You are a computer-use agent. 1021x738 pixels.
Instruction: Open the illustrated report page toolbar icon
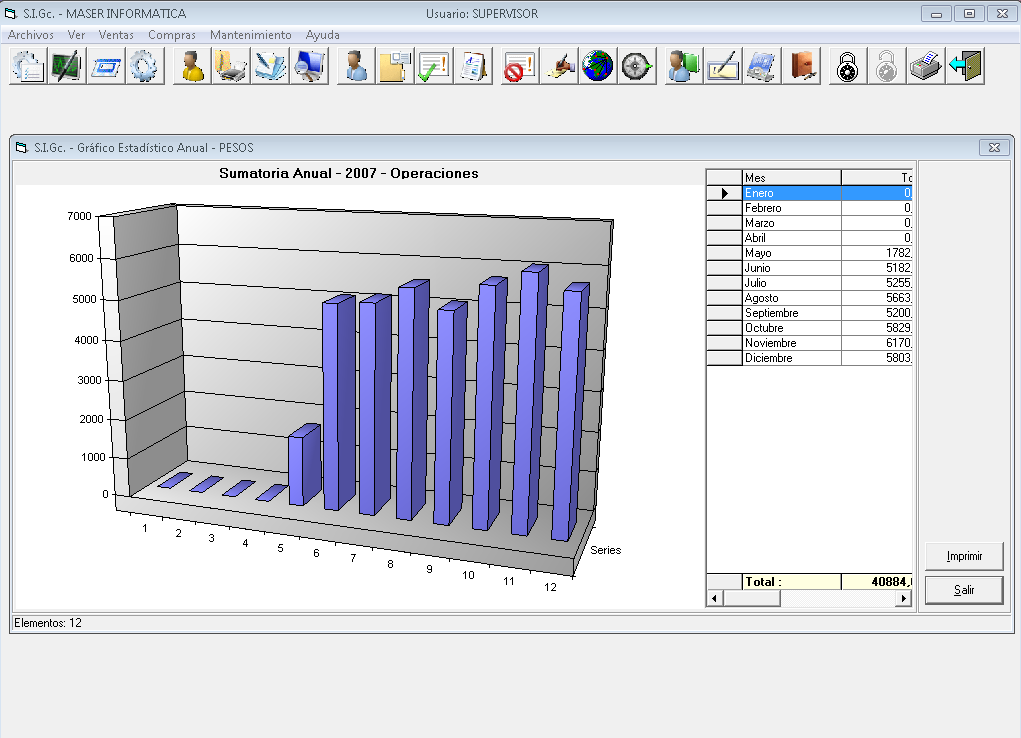click(473, 66)
